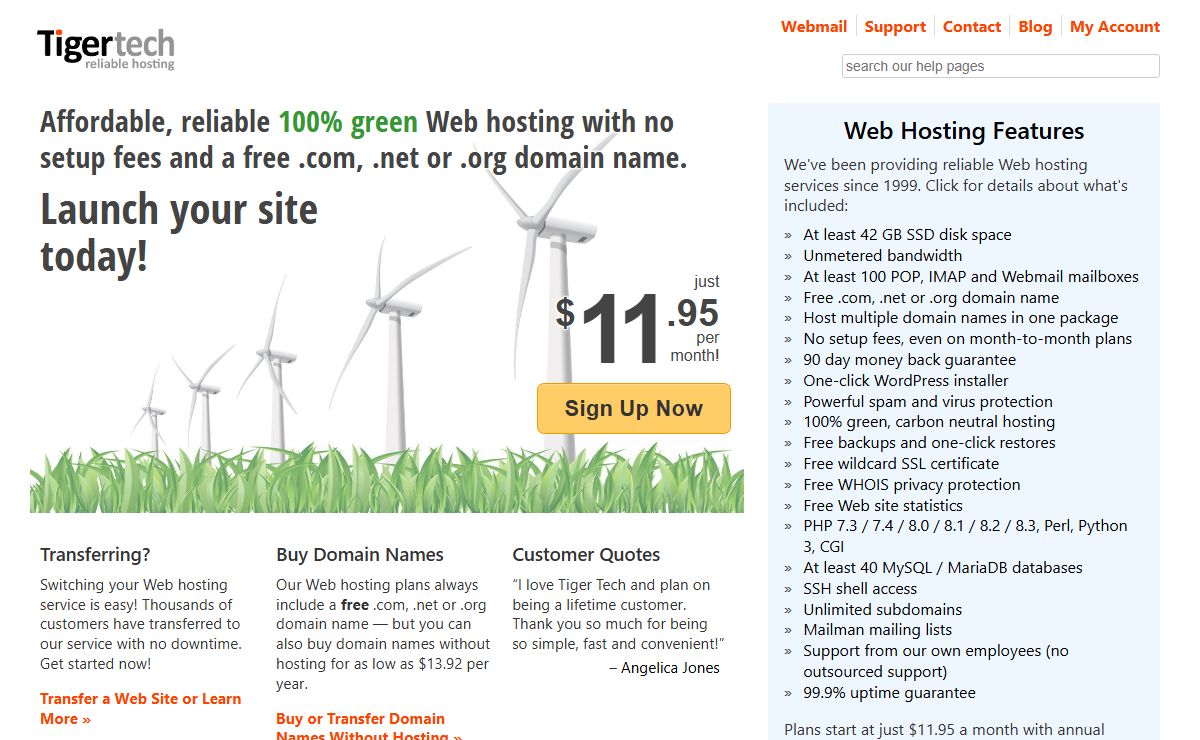
Task: Click Host multiple domain names in one package
Action: point(961,318)
